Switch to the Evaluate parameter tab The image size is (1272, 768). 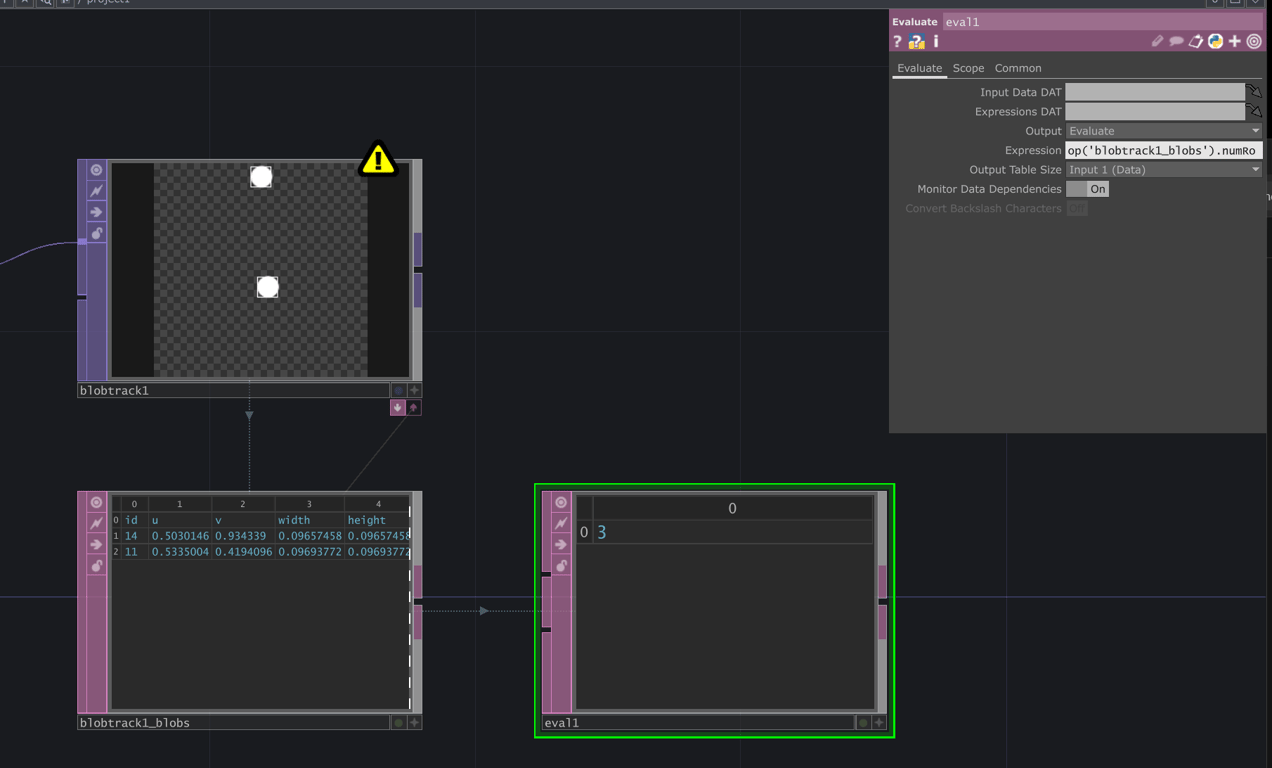coord(919,68)
